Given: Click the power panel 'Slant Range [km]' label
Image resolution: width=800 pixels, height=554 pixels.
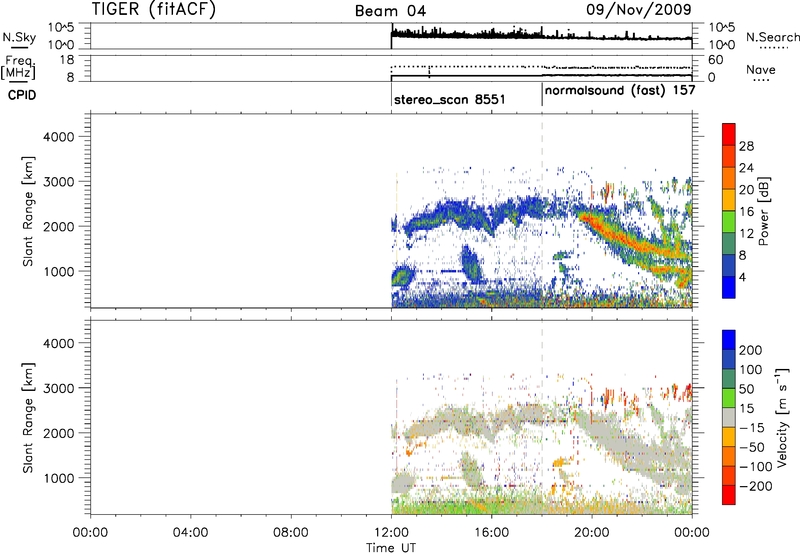Looking at the screenshot, I should 29,211.
